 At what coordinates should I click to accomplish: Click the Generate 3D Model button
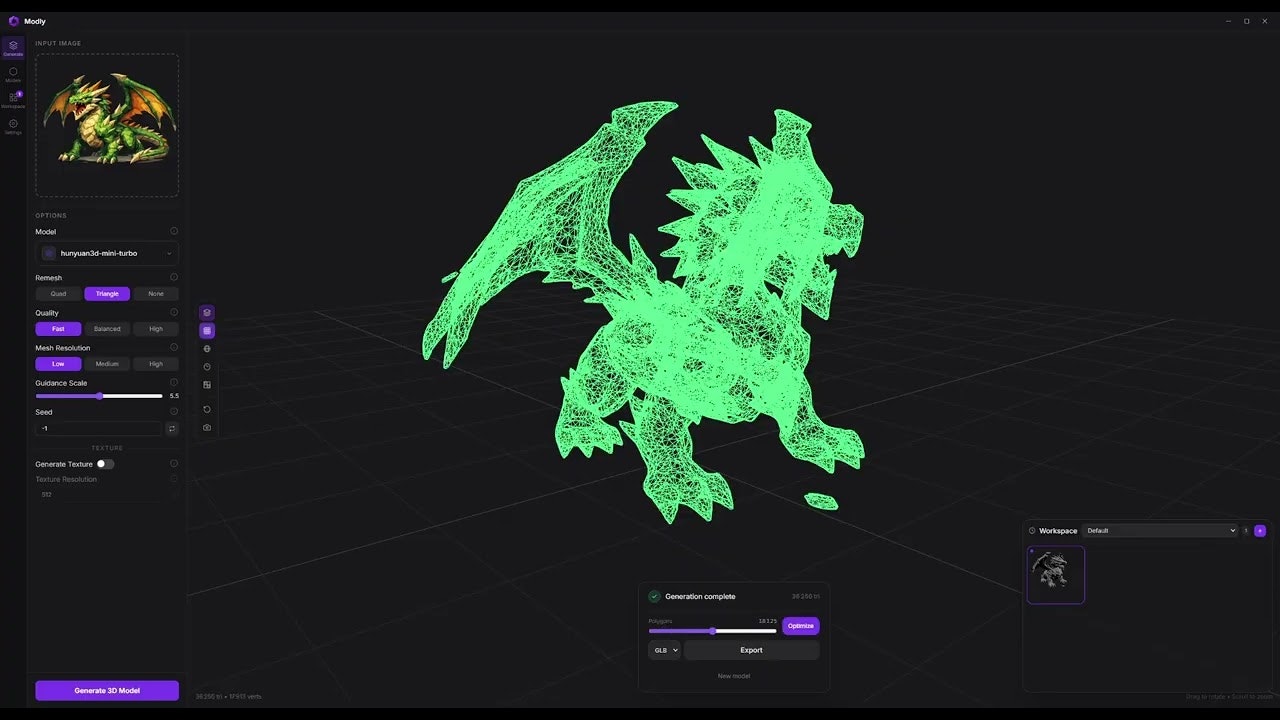(x=107, y=691)
